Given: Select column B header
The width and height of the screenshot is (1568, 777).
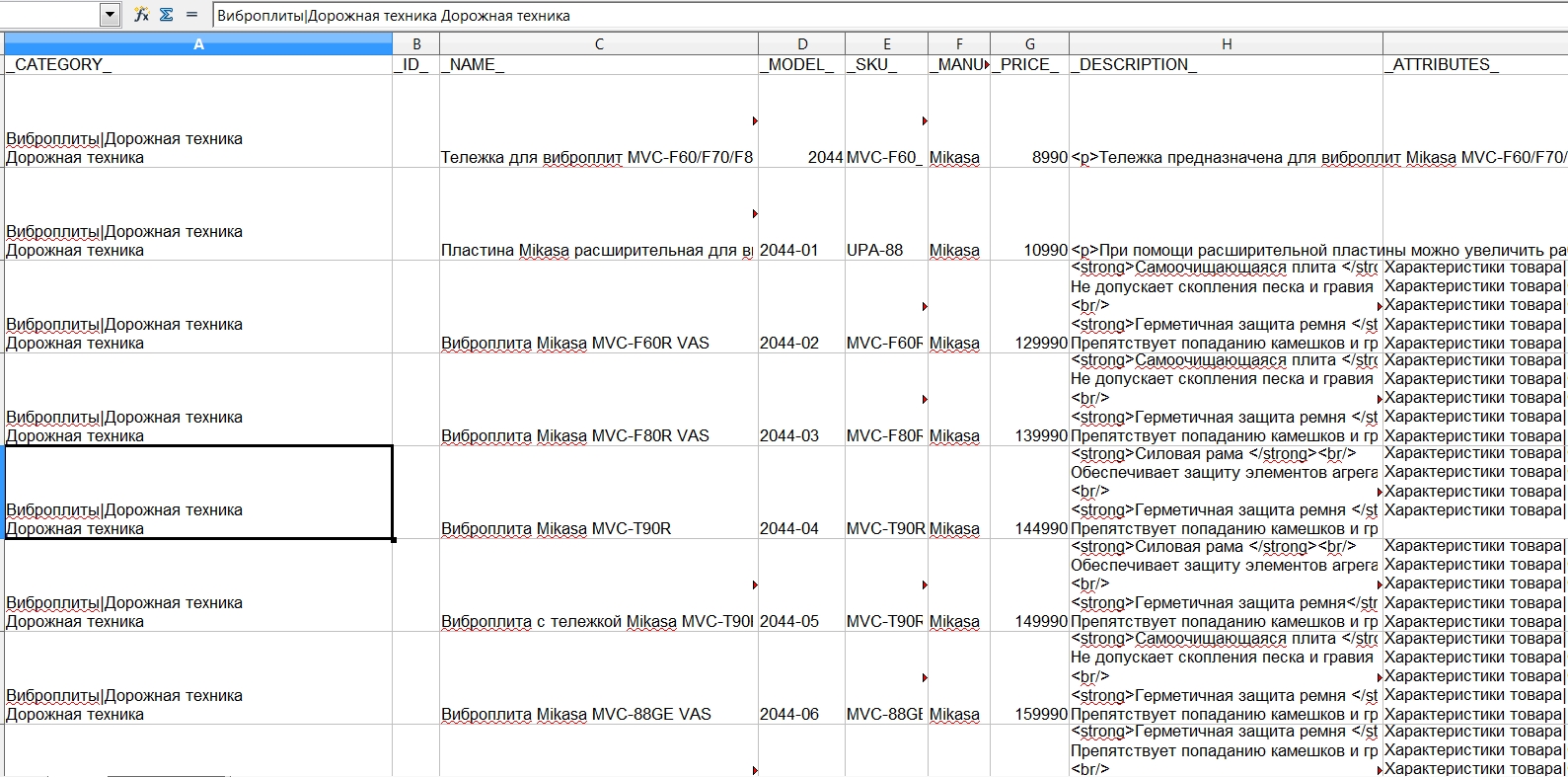Looking at the screenshot, I should tap(416, 44).
